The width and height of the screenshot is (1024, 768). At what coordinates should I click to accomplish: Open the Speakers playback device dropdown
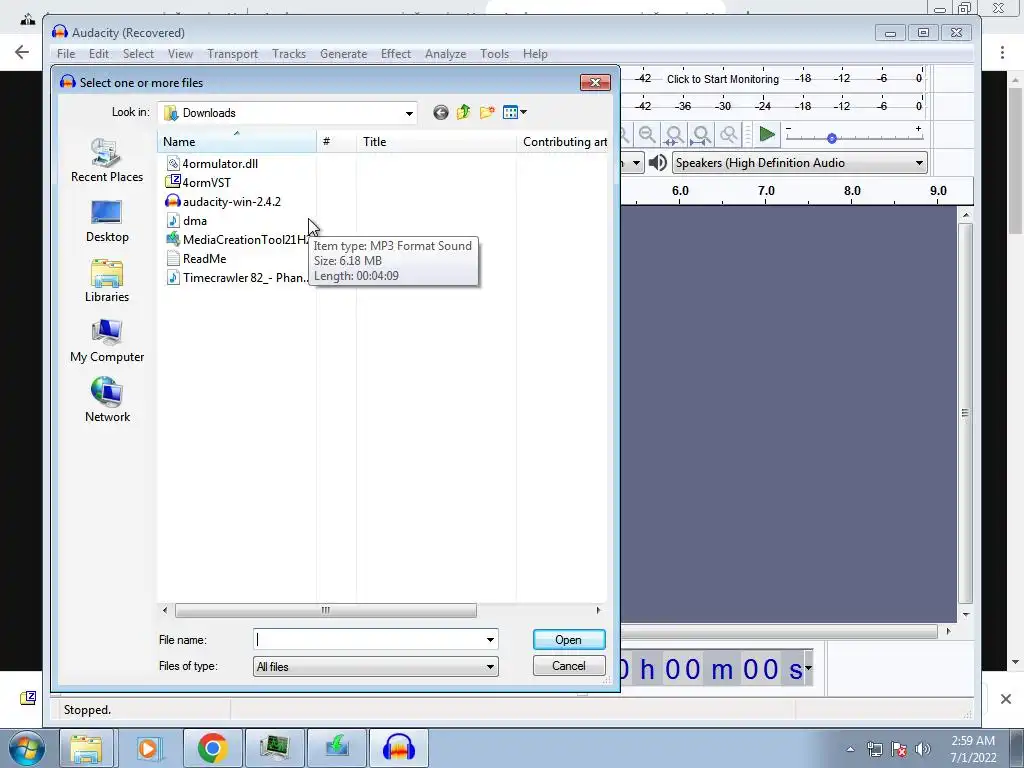tap(800, 163)
